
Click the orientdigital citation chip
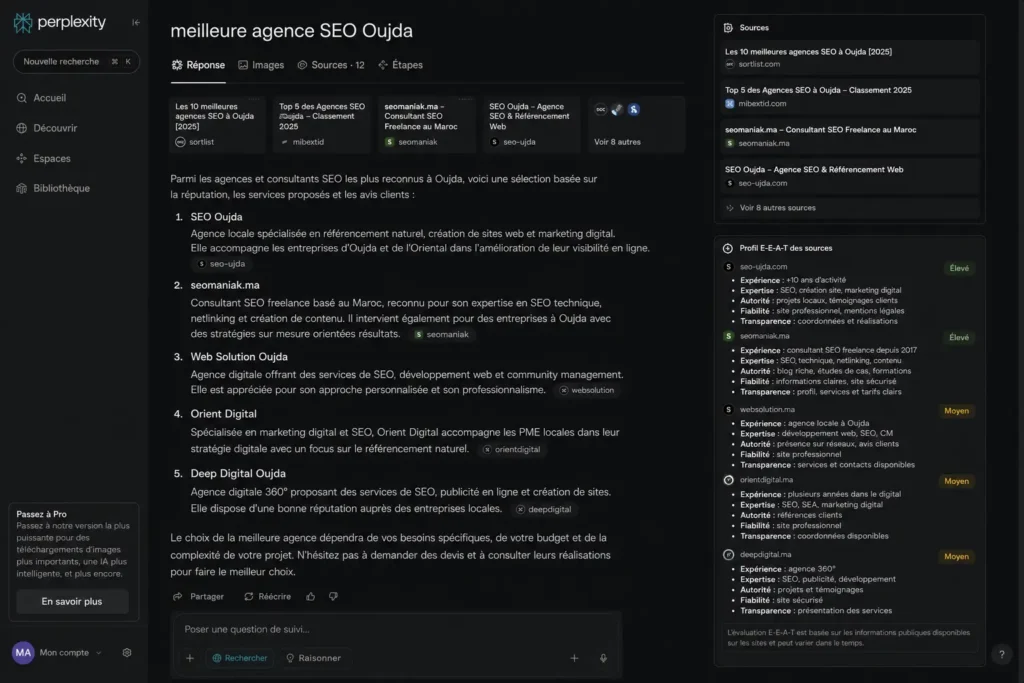(x=511, y=449)
